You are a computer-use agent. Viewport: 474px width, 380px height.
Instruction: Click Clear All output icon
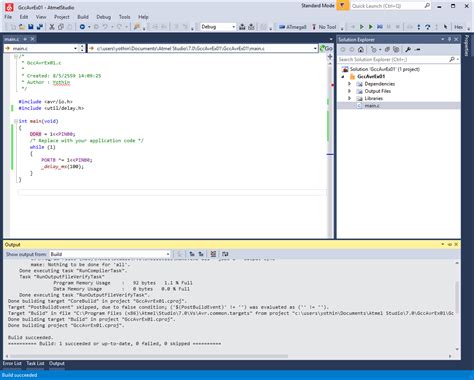(213, 254)
